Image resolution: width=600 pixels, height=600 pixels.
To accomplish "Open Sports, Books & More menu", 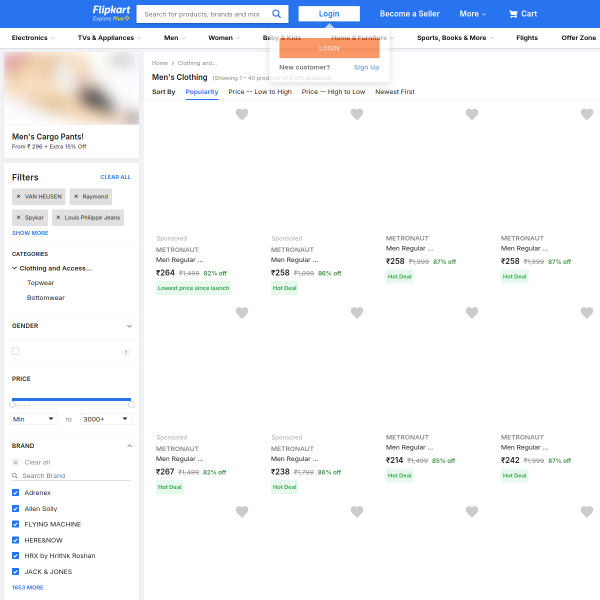I will coord(455,38).
